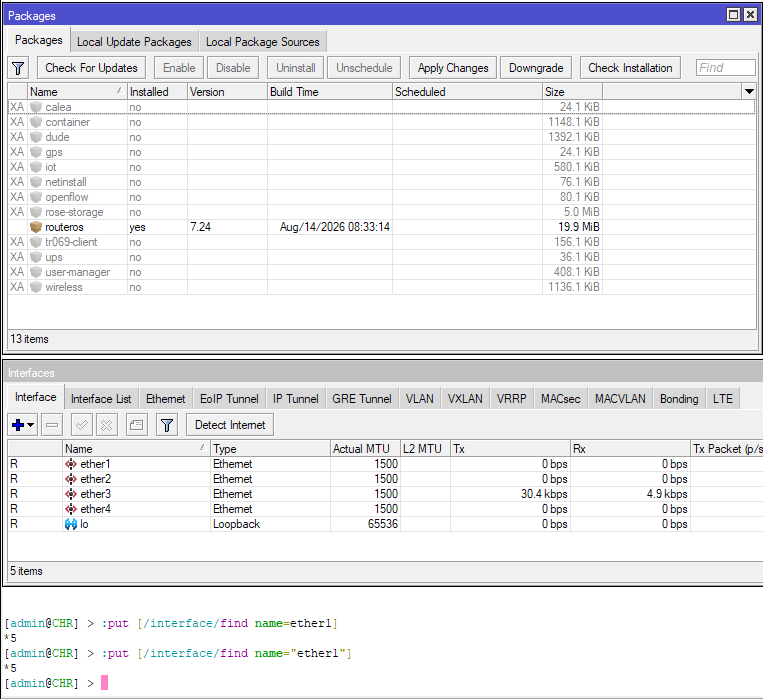Click the ups package icon
The width and height of the screenshot is (763, 699).
point(36,257)
